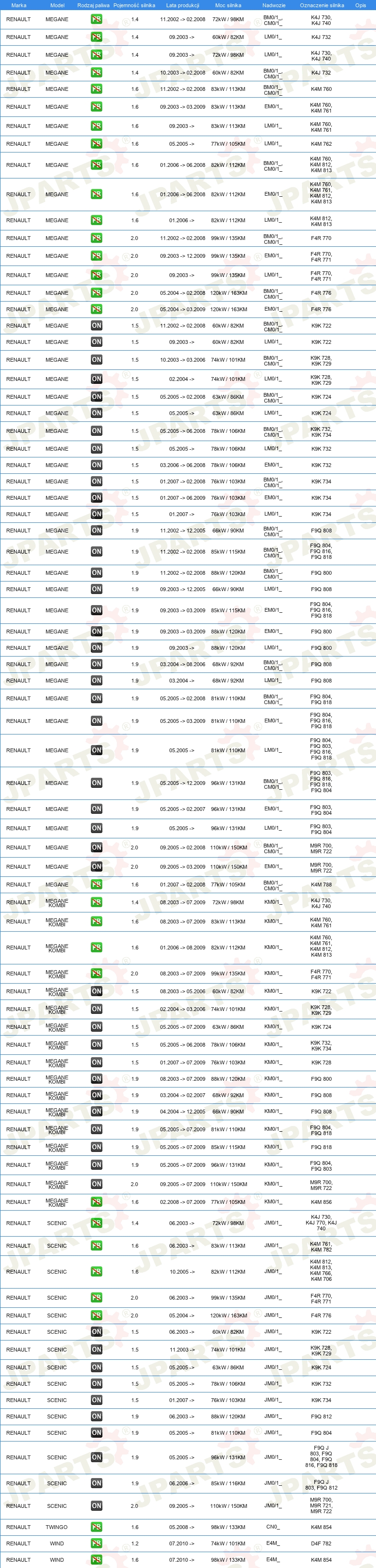
Task: Click petrol icon in MEGANE K4M 788 row
Action: (96, 885)
